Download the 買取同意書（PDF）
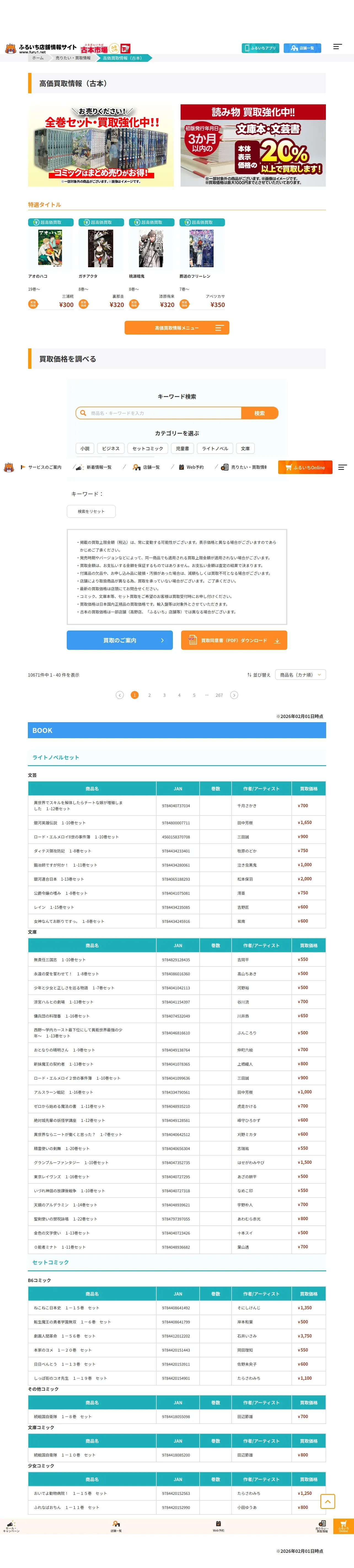 click(234, 640)
